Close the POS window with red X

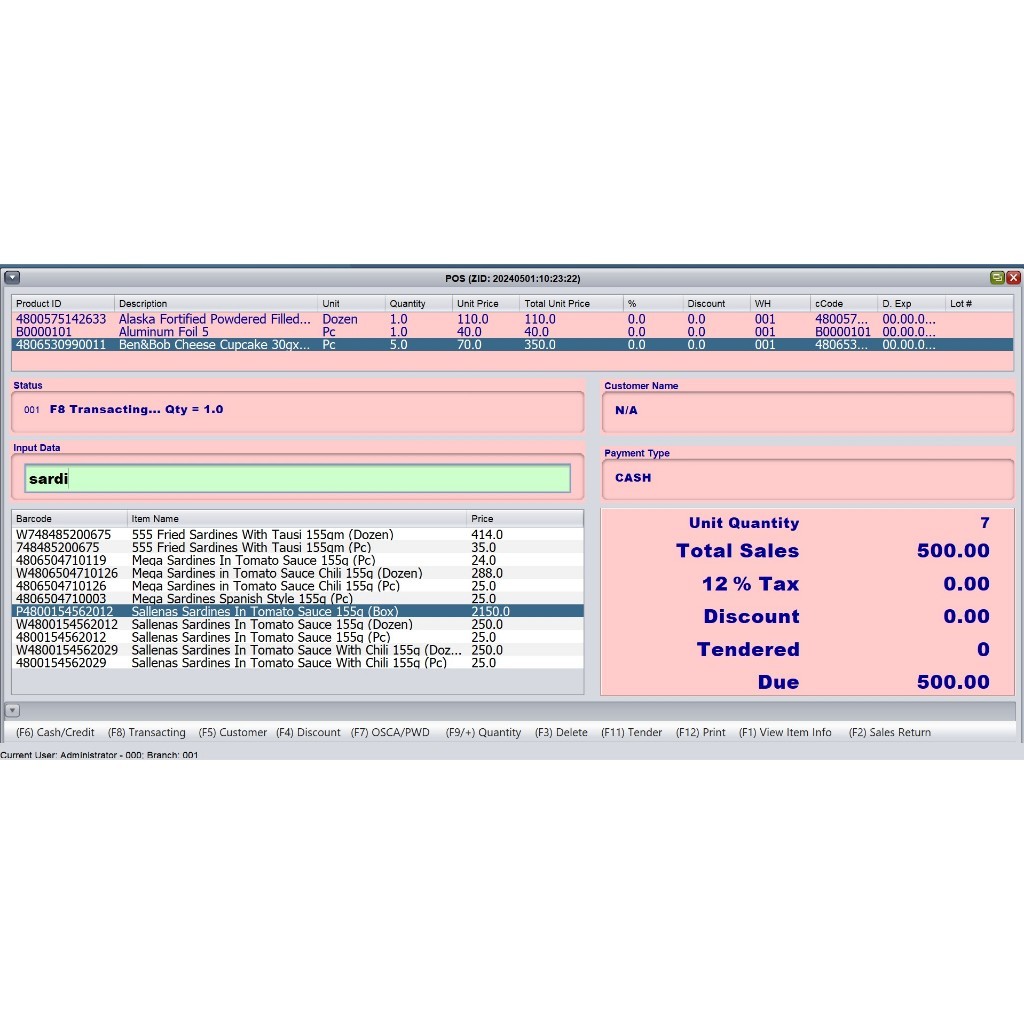pos(1014,278)
